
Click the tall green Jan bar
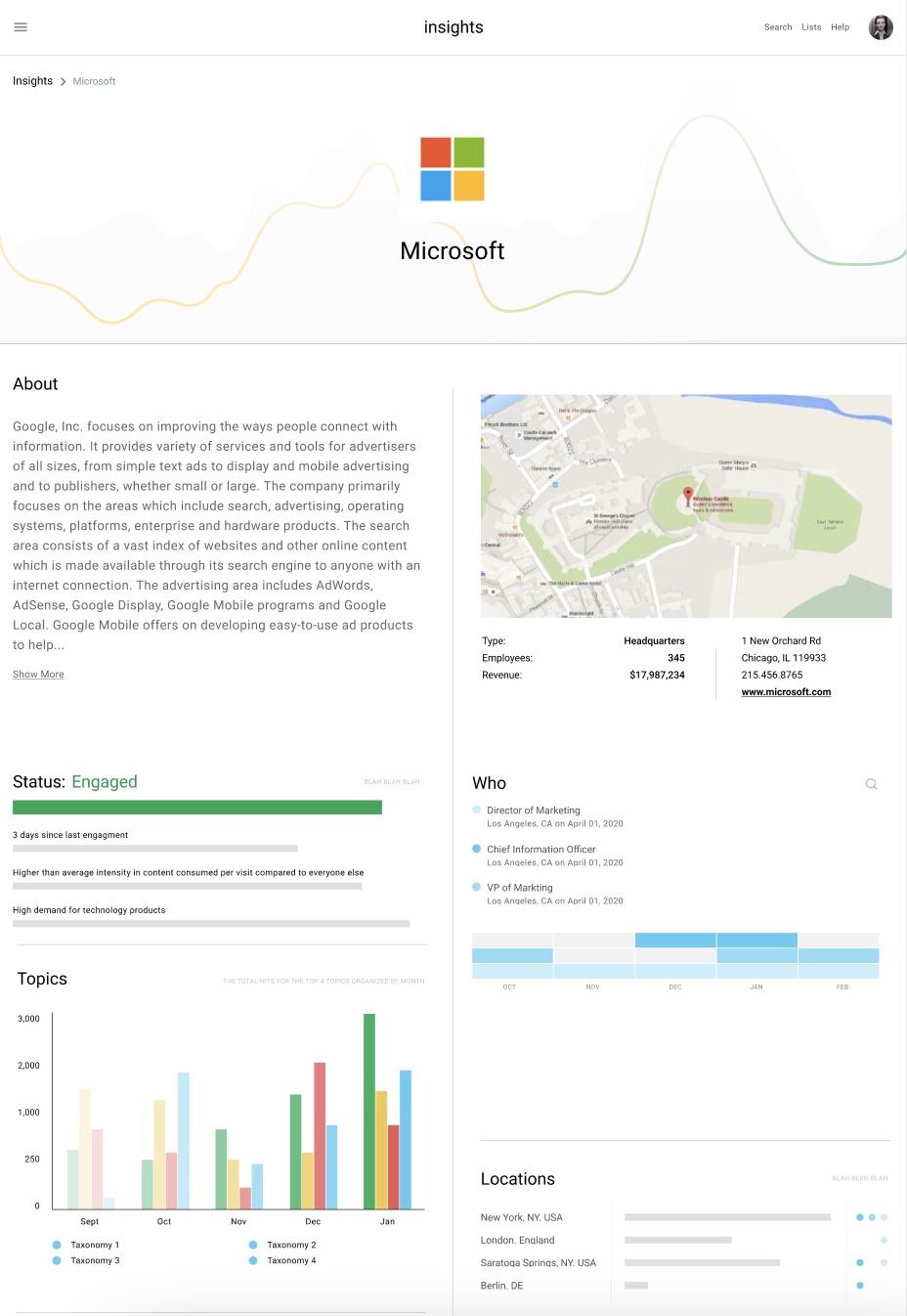[x=369, y=1112]
